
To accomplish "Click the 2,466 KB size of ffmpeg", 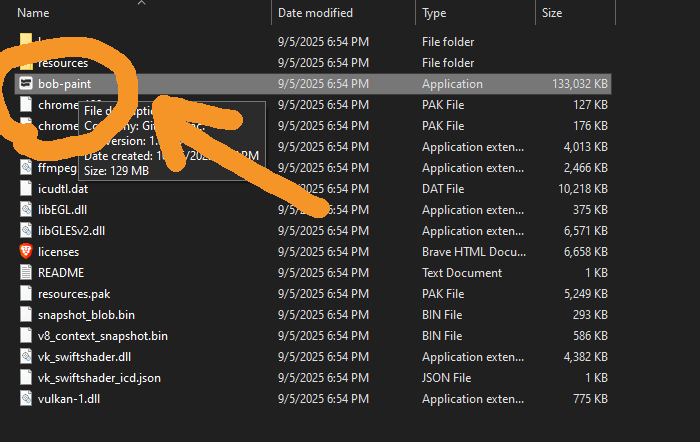I will coord(585,168).
